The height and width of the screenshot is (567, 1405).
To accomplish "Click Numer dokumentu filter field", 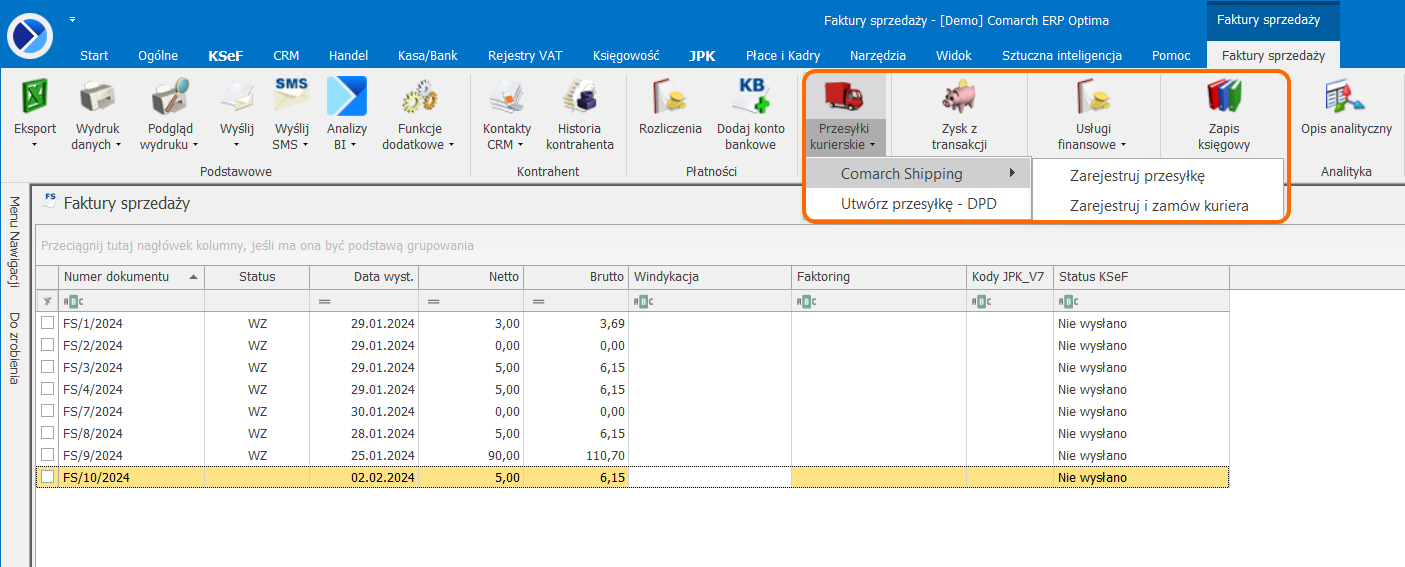I will pos(131,301).
